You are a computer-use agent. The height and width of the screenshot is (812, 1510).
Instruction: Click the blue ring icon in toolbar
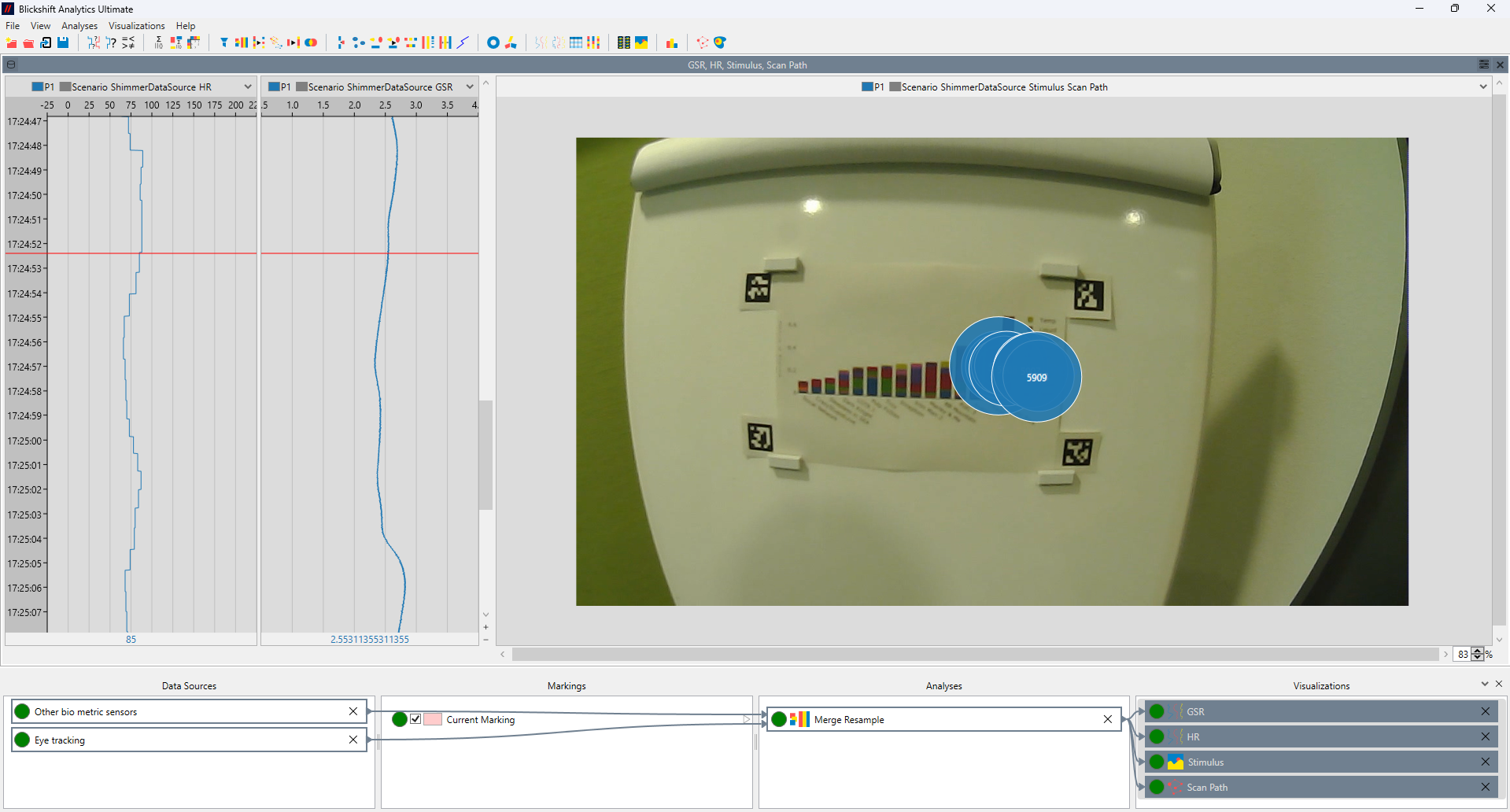point(493,42)
